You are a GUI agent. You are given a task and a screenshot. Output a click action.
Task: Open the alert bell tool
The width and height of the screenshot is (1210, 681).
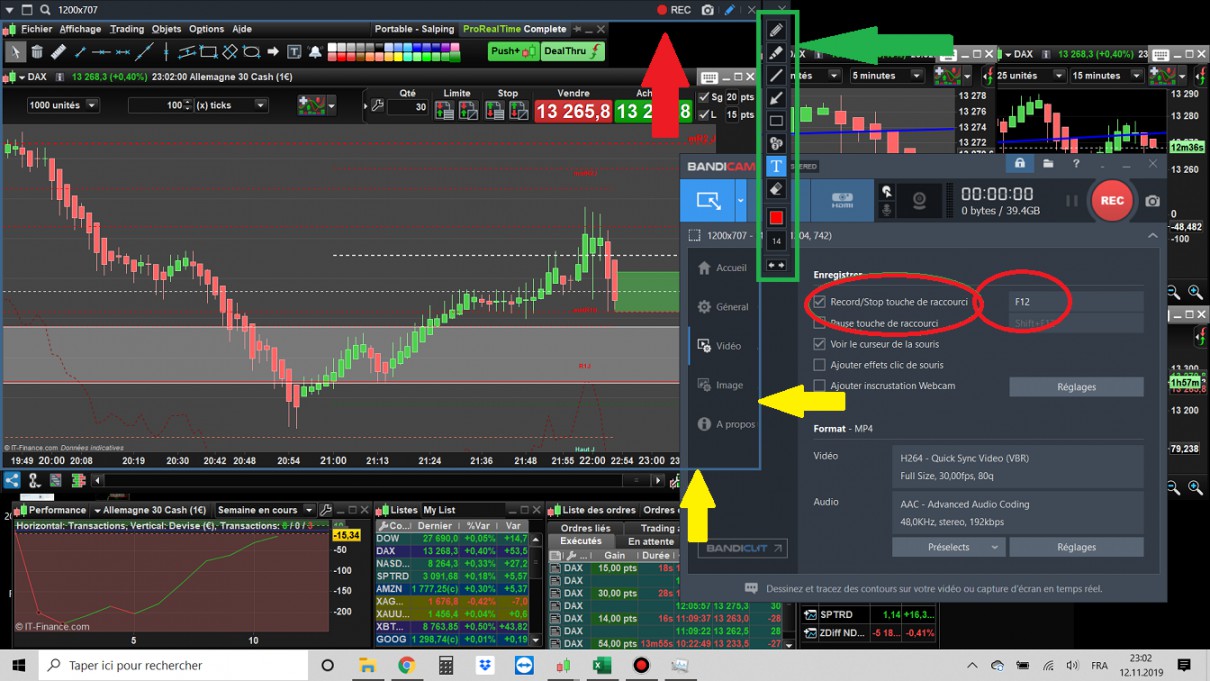315,51
